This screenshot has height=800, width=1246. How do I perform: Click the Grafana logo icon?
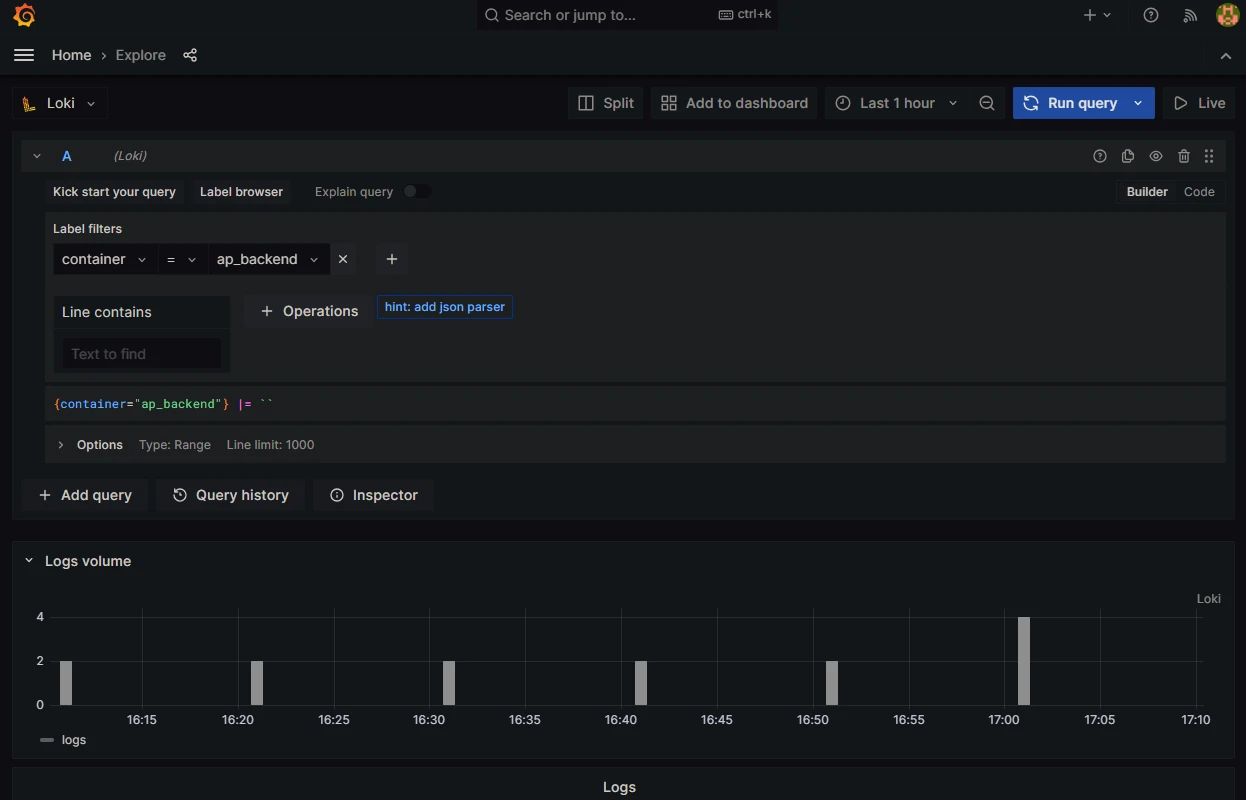(24, 15)
